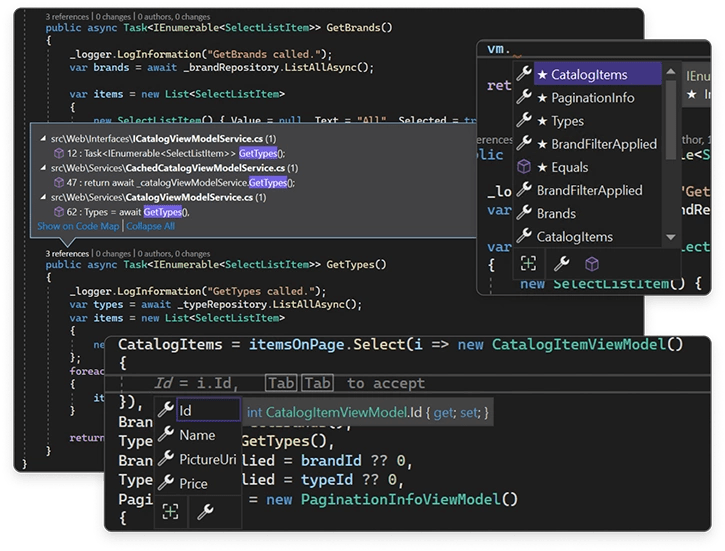Image resolution: width=725 pixels, height=551 pixels.
Task: Click wrench icon beside Name
Action: 166,434
